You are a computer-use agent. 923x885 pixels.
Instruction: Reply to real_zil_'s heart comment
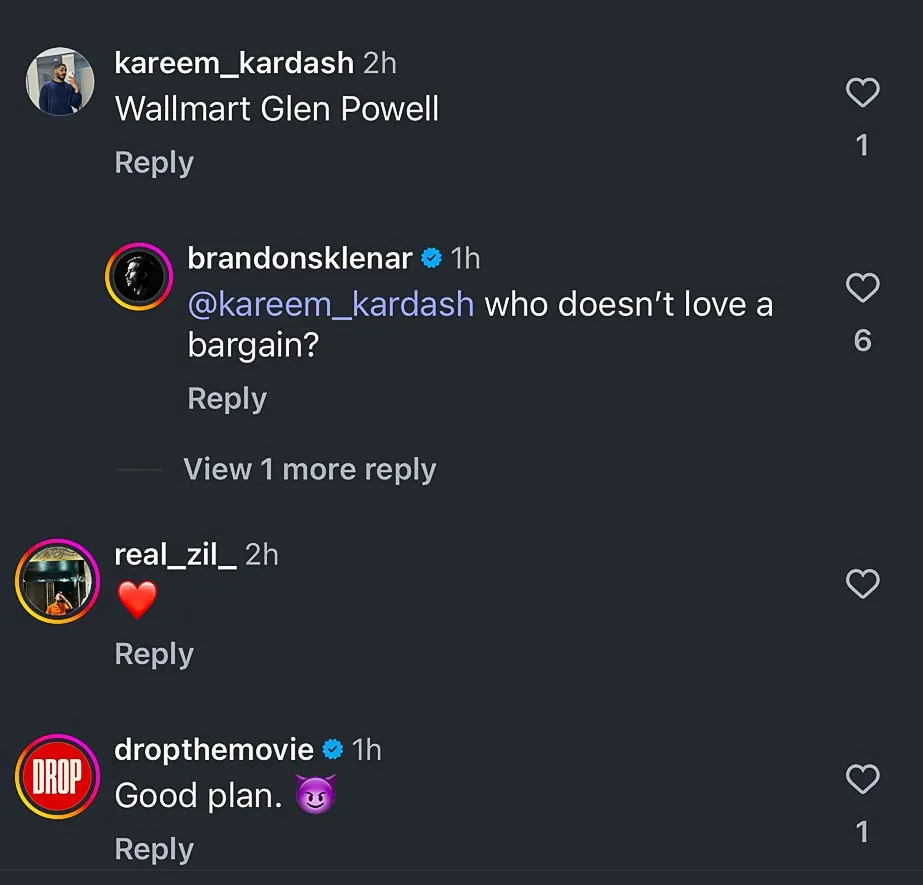click(154, 653)
